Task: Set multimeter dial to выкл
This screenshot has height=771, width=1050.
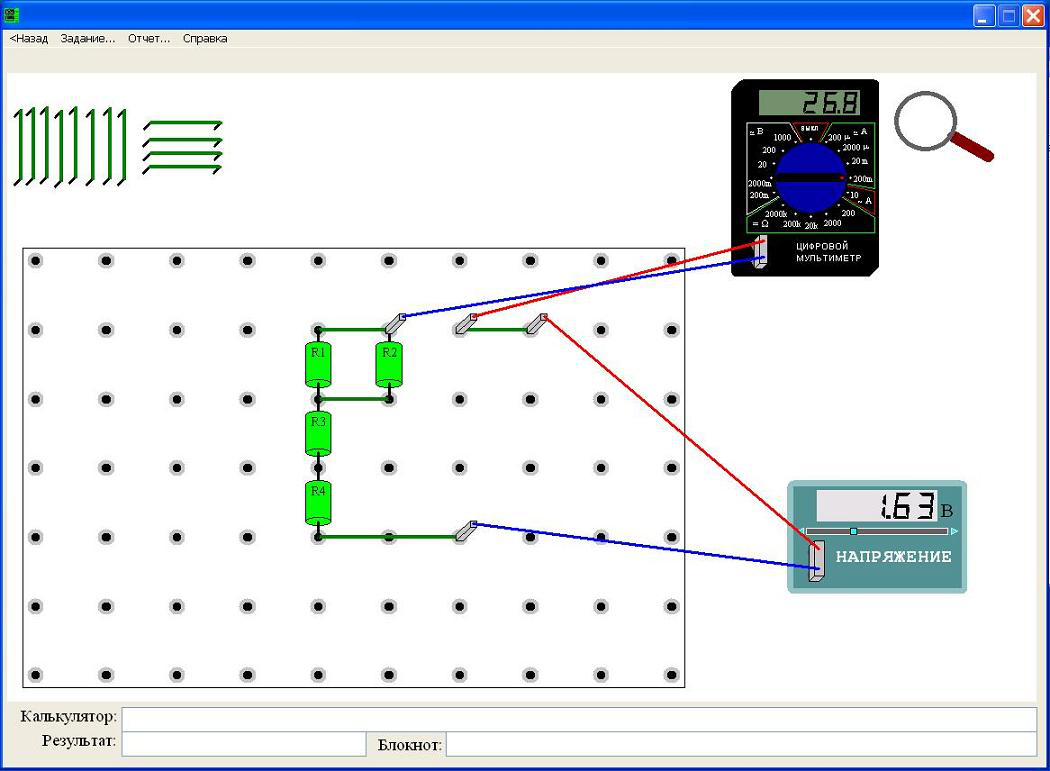Action: [810, 128]
